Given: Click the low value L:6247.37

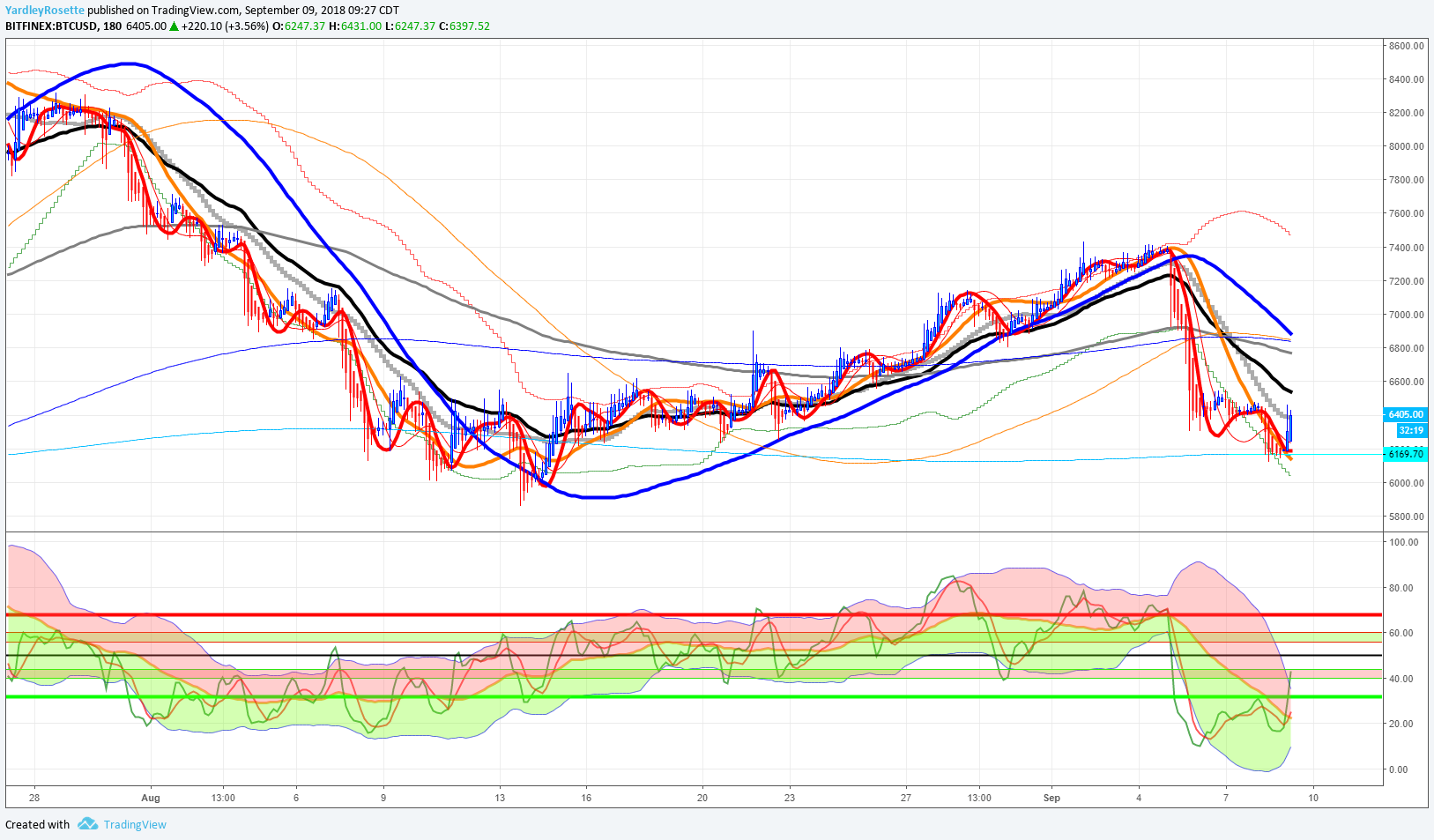Looking at the screenshot, I should pos(411,26).
